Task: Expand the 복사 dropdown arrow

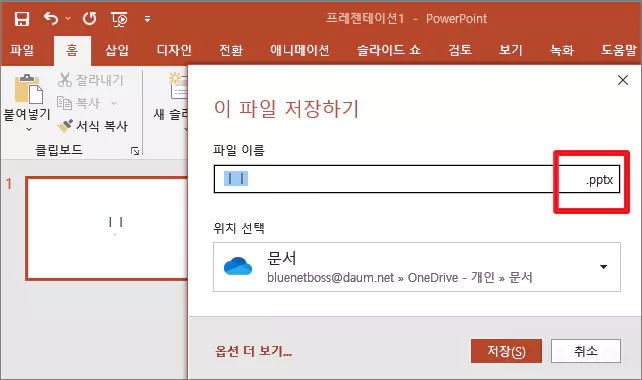Action: 114,103
